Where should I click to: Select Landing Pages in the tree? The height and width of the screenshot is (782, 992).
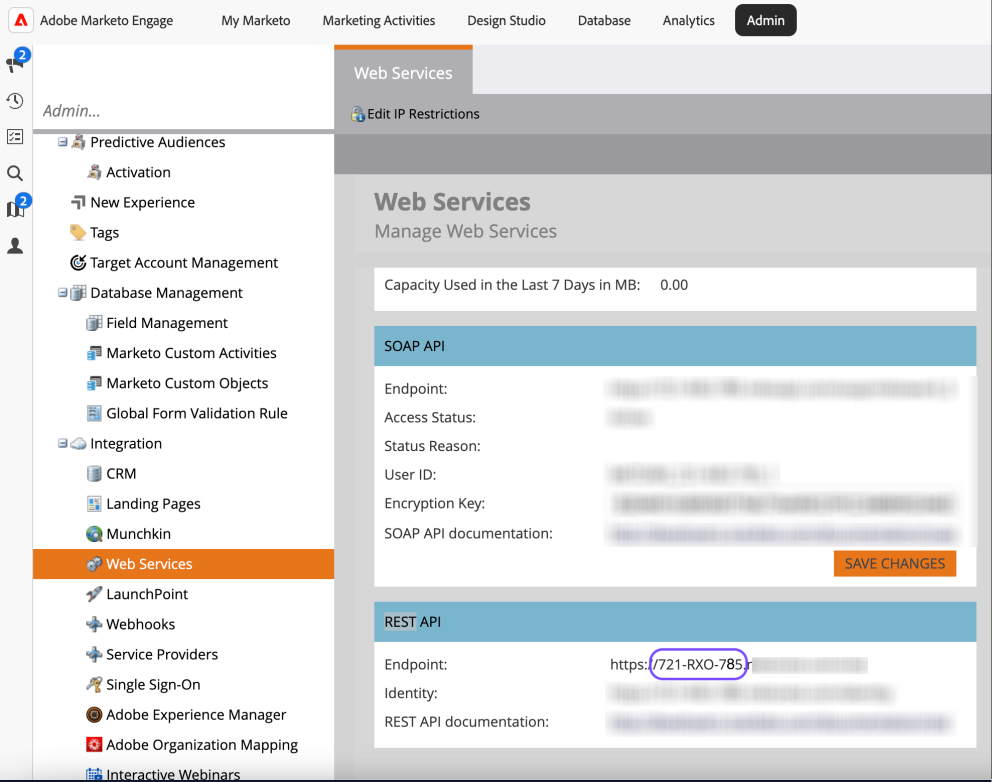point(153,504)
